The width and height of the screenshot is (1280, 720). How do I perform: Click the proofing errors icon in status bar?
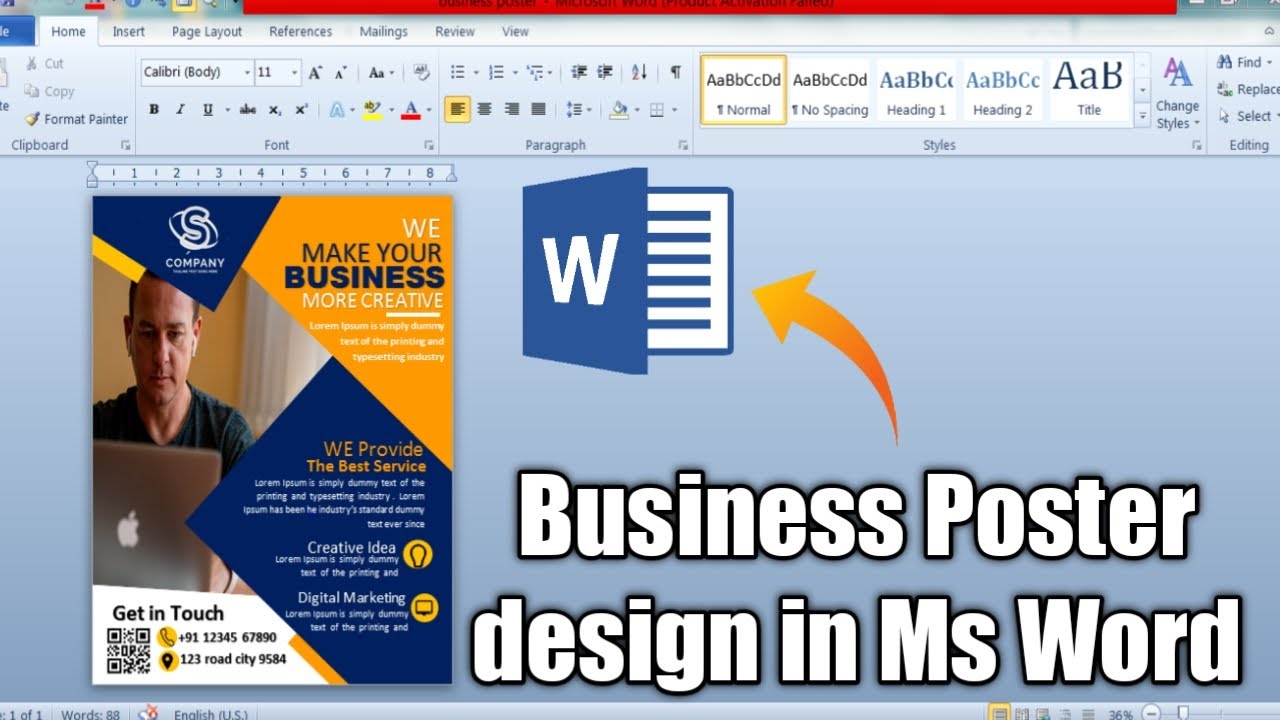pyautogui.click(x=149, y=713)
